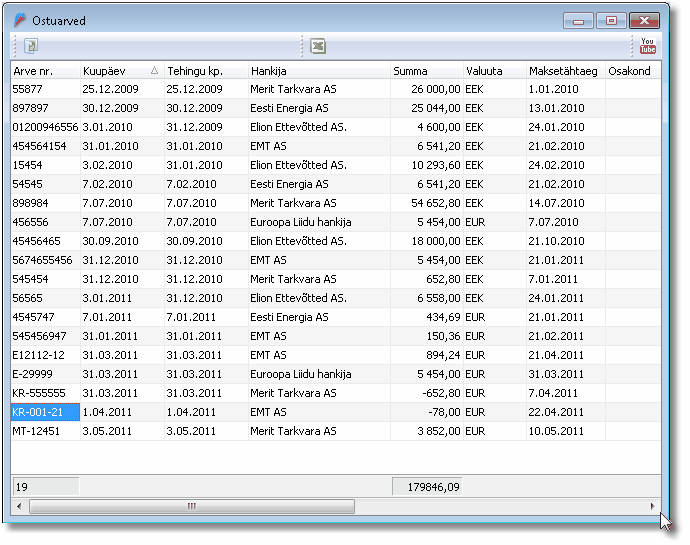Sort by the Tehingu kp. column header
The width and height of the screenshot is (690, 545).
[x=206, y=71]
